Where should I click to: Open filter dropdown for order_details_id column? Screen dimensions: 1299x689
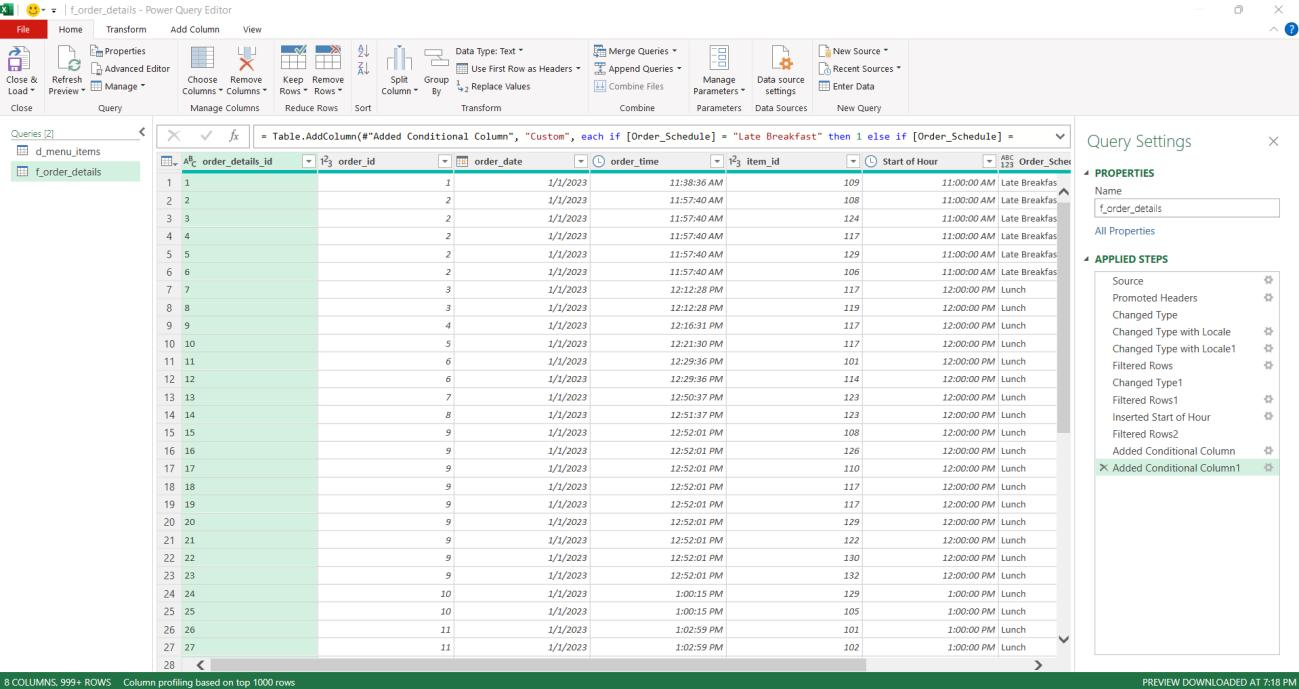308,162
